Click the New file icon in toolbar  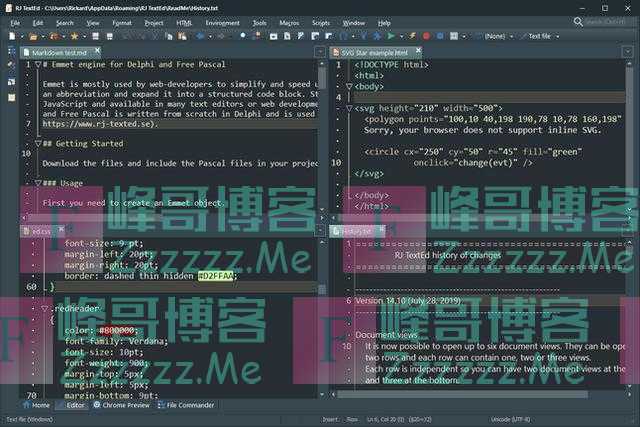click(11, 36)
